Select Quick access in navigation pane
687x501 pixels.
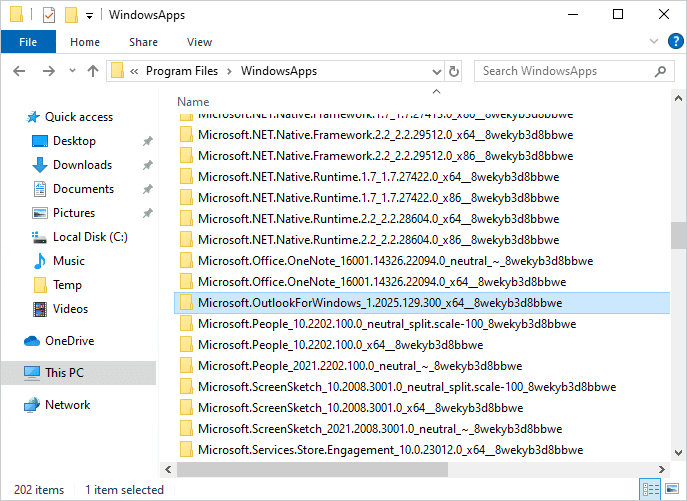[x=79, y=117]
